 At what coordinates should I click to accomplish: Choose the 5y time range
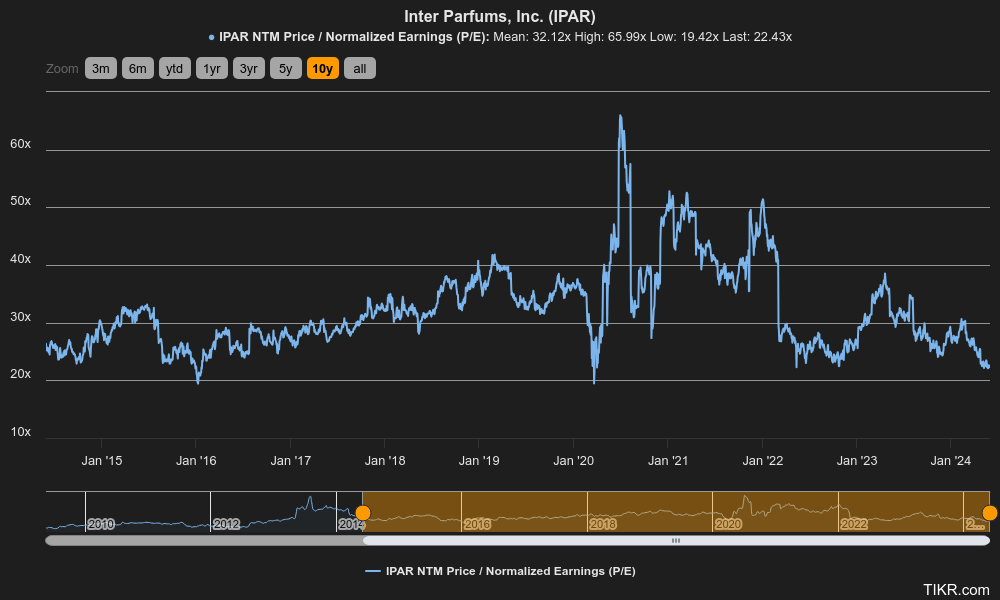(284, 68)
